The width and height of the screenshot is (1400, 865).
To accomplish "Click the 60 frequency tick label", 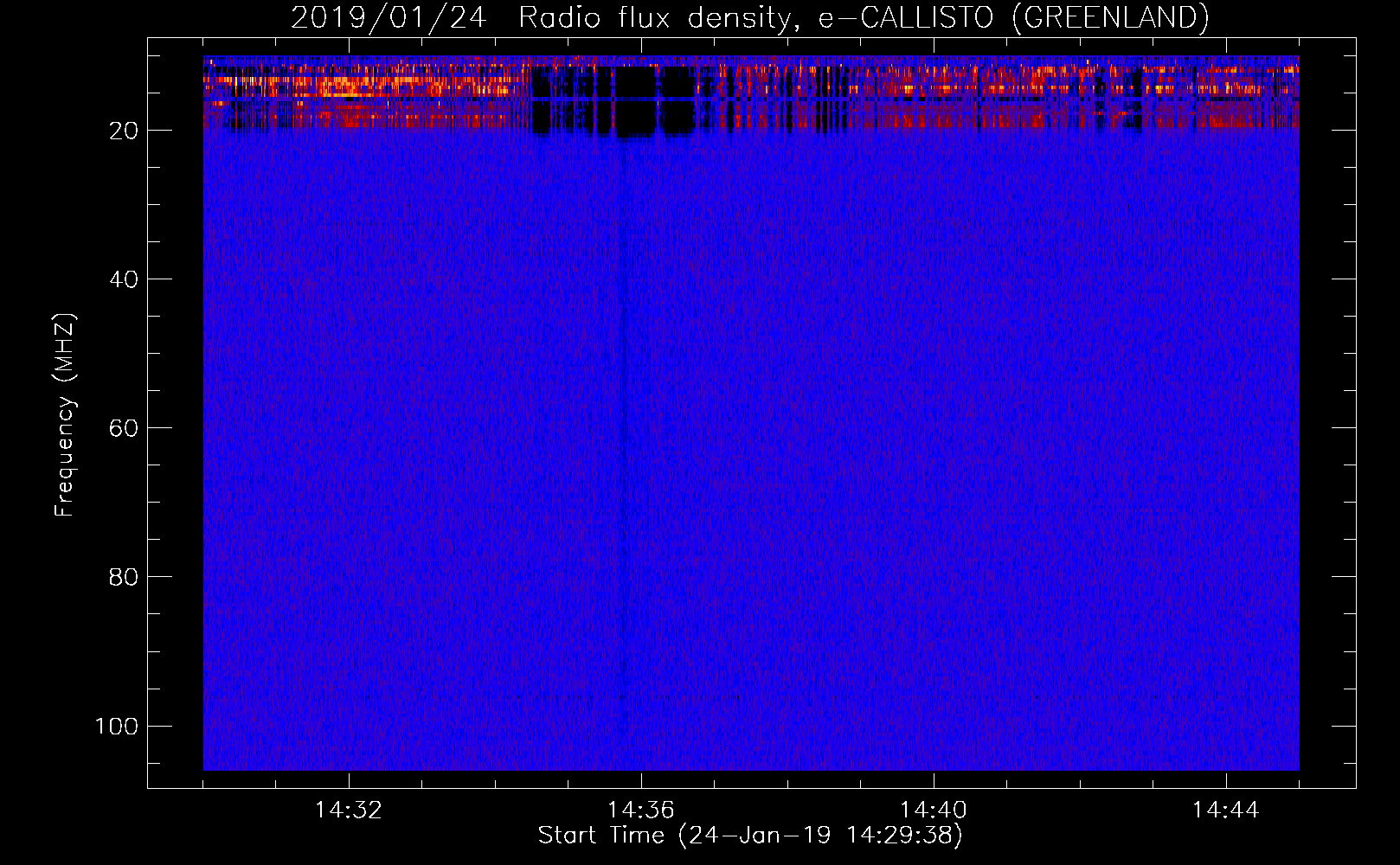I will [x=124, y=428].
